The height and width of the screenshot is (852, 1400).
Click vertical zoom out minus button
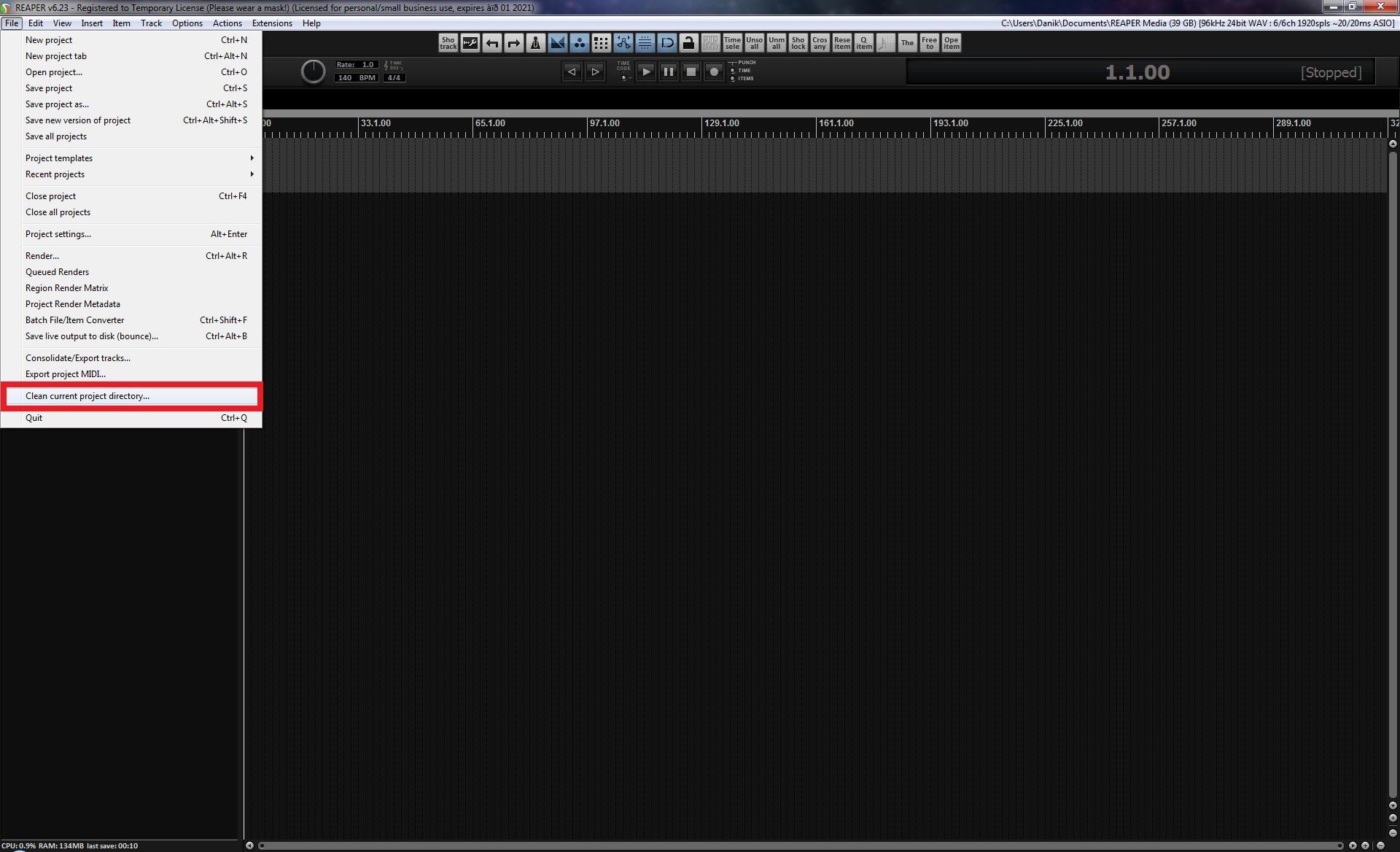click(x=1393, y=832)
